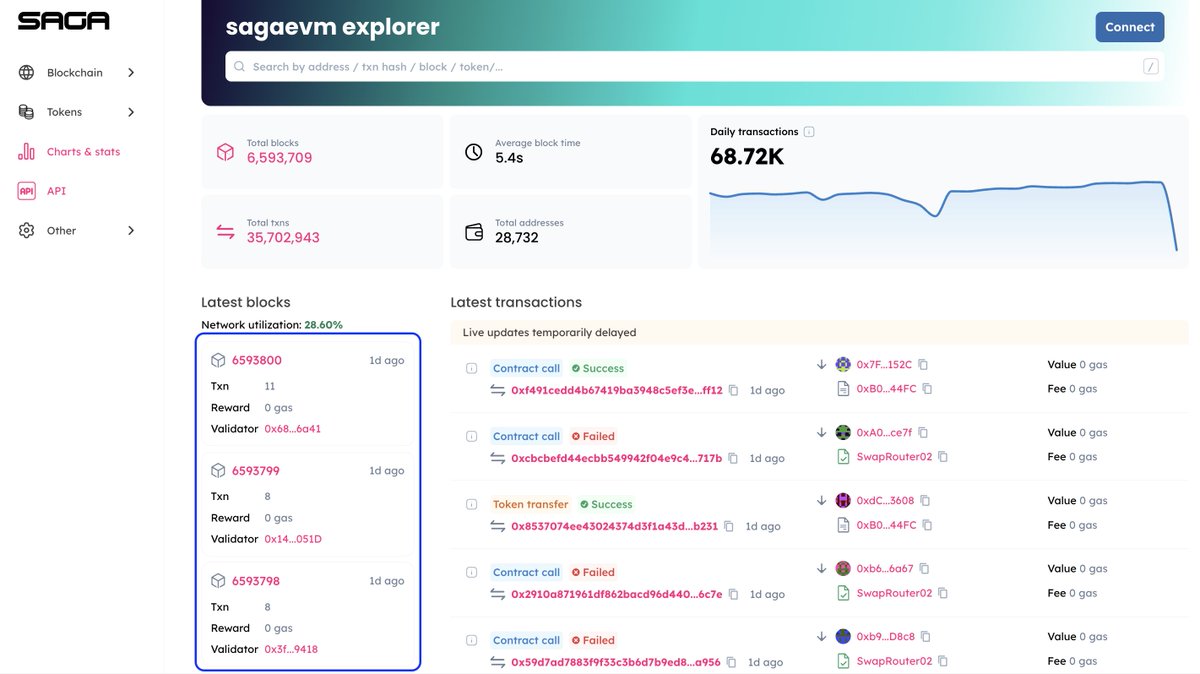Copy address 0xA0...ce7f
The height and width of the screenshot is (674, 1200).
[x=923, y=433]
